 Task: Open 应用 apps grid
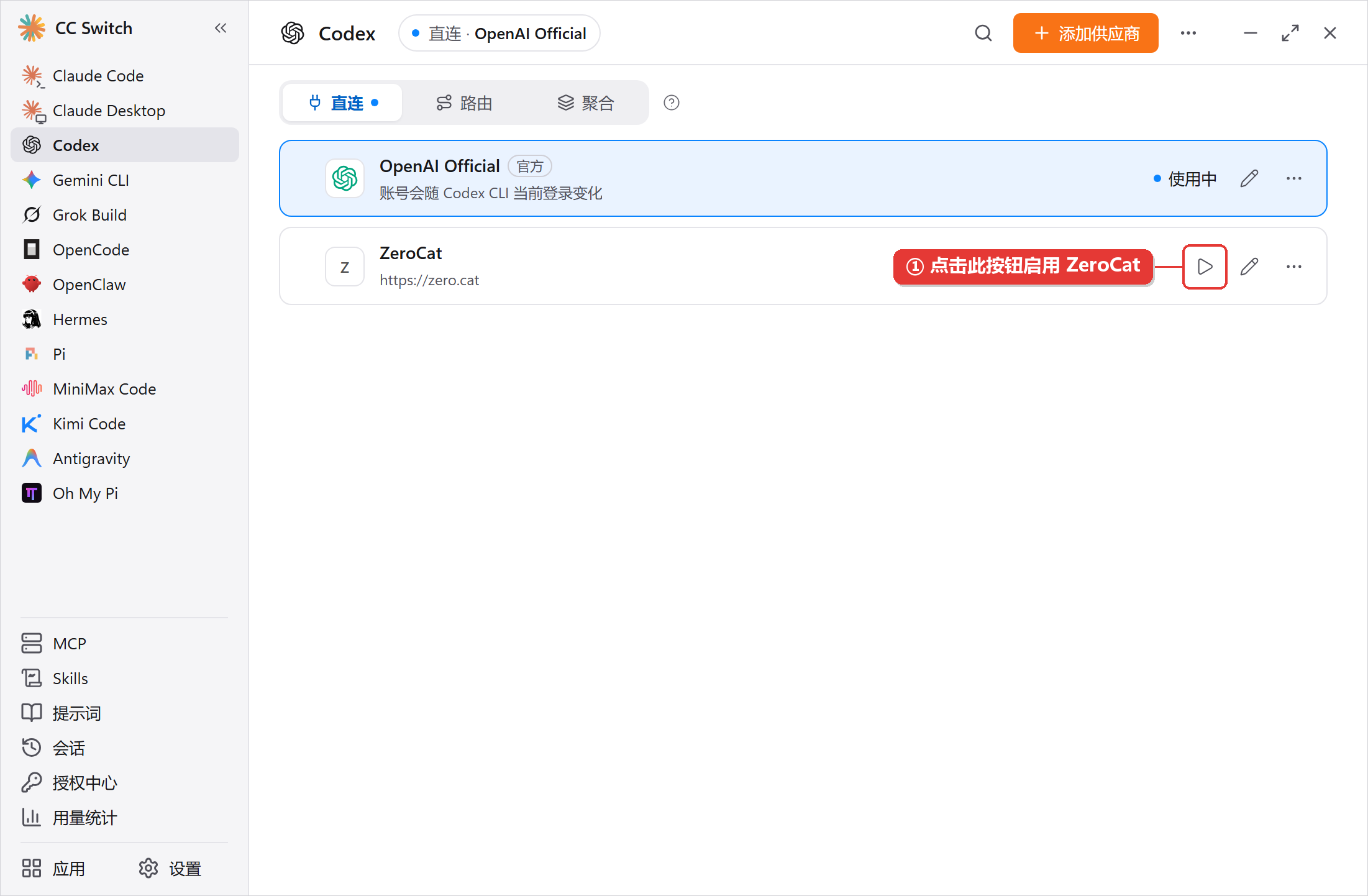click(x=53, y=869)
